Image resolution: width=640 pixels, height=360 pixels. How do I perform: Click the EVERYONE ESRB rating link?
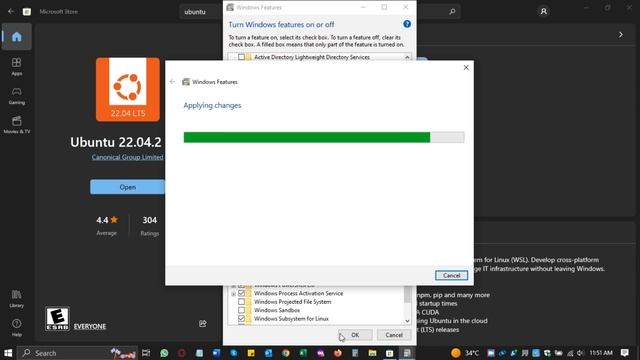coord(90,326)
